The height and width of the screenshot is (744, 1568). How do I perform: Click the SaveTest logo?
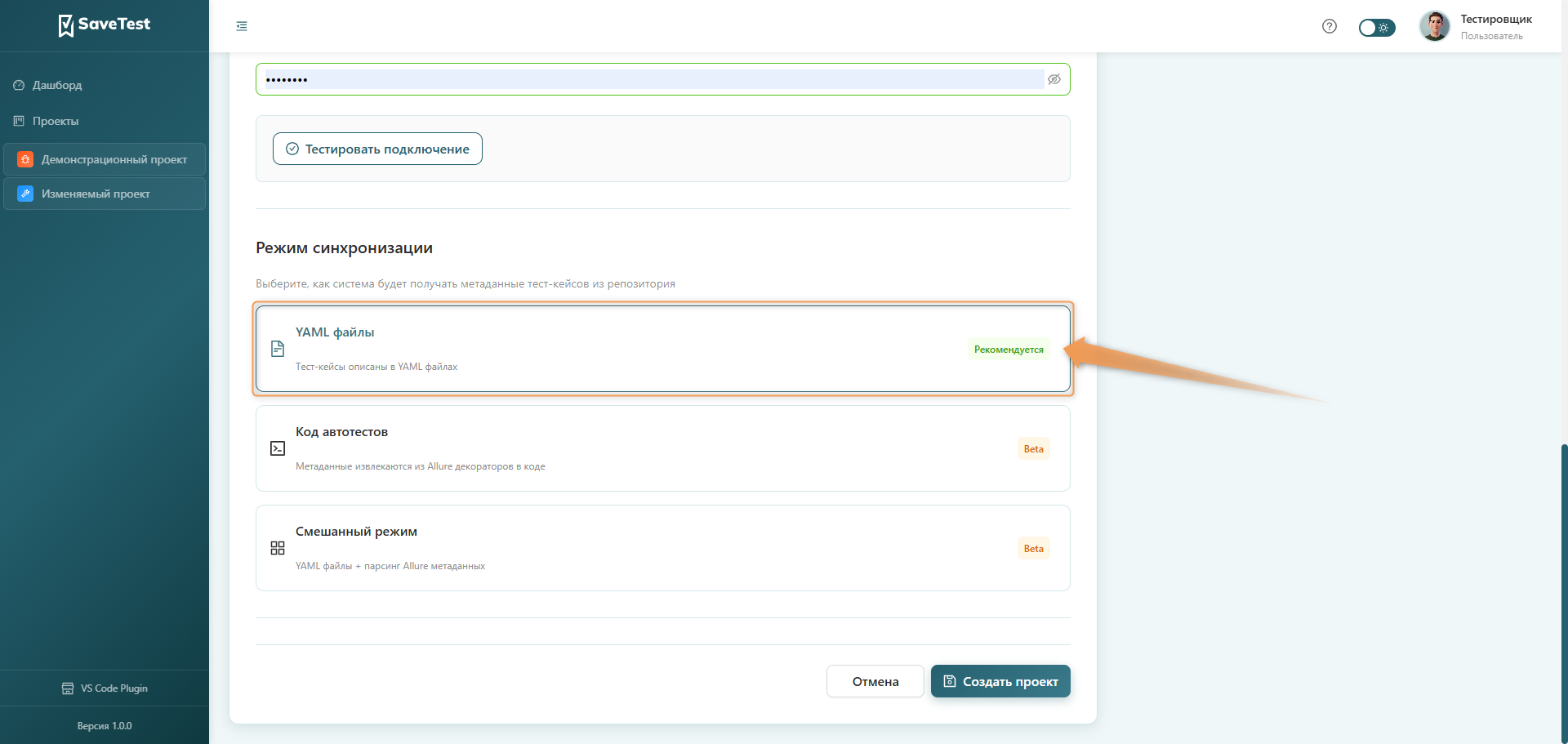click(x=104, y=25)
